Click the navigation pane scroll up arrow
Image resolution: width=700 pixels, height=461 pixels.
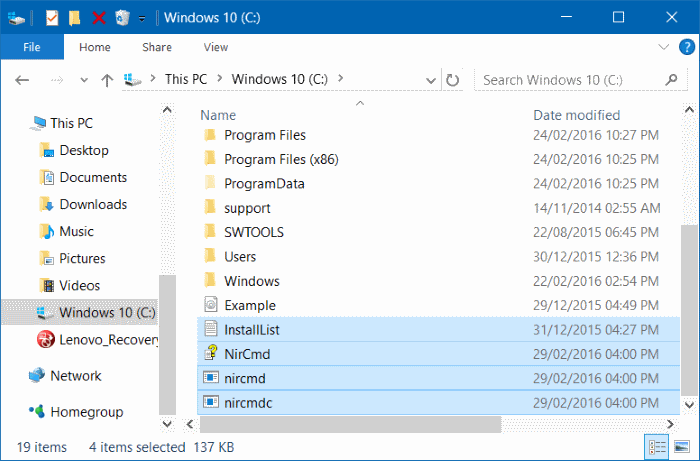[x=167, y=110]
